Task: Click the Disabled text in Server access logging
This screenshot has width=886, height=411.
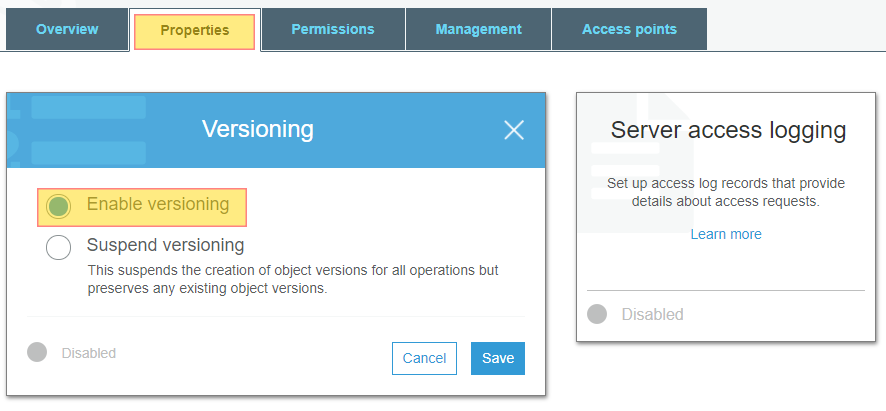Action: (x=653, y=314)
